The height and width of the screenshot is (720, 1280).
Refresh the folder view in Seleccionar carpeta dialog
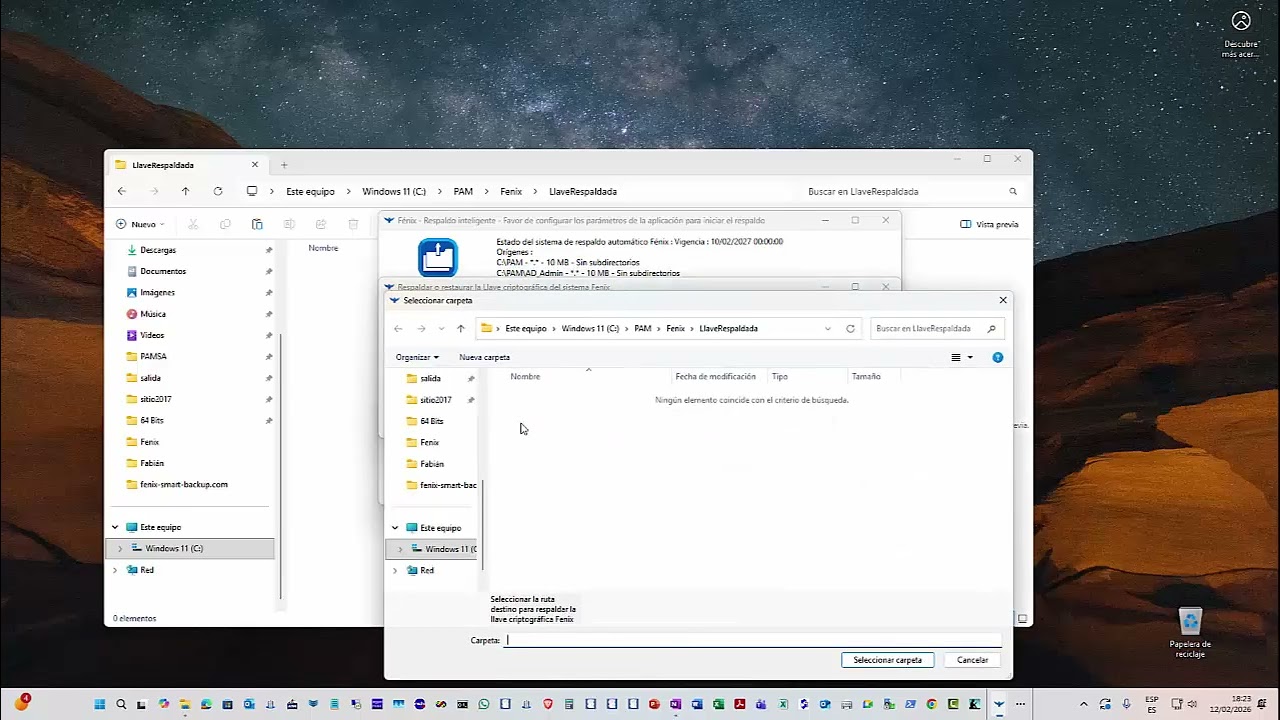(850, 328)
